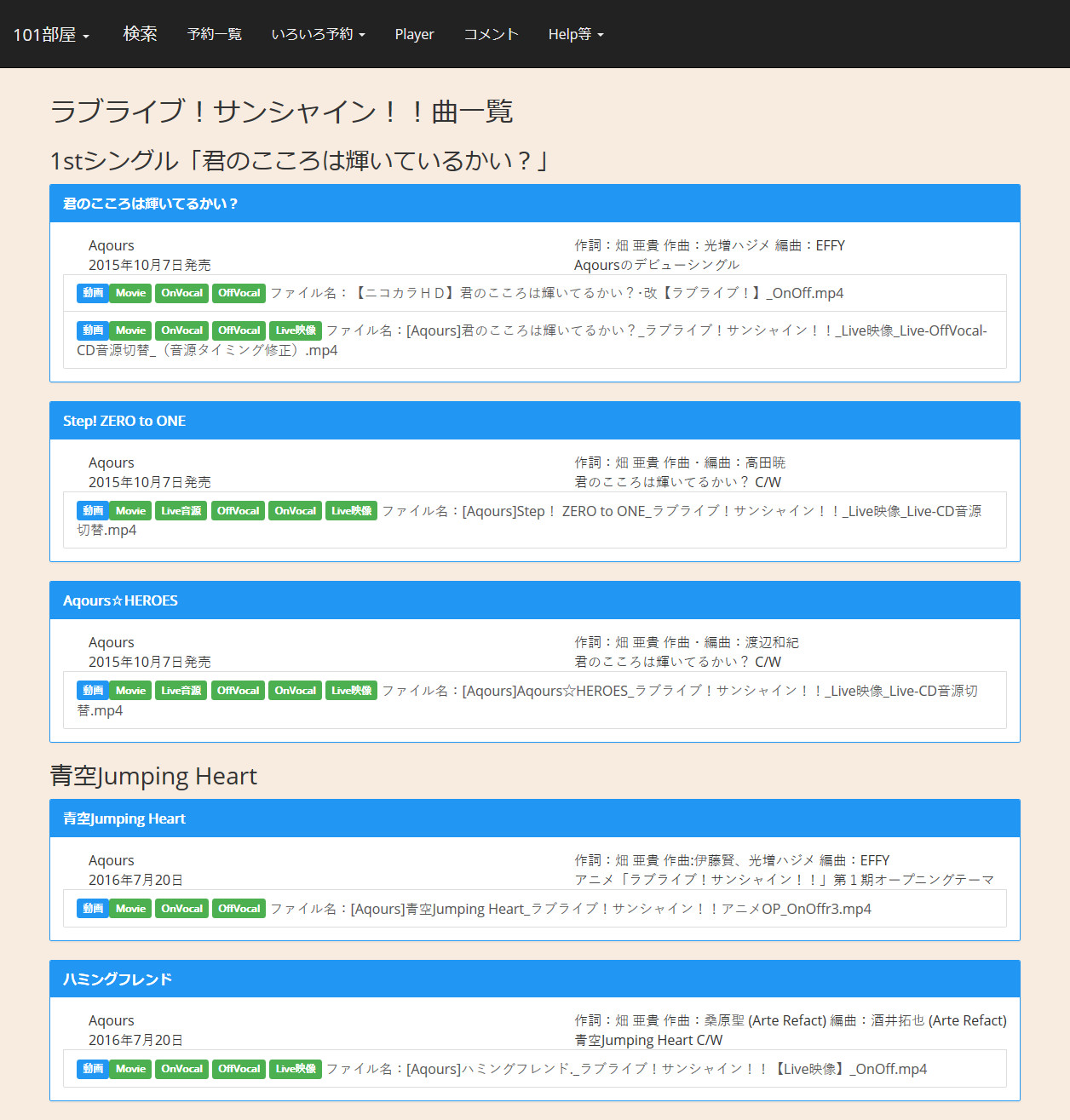Image resolution: width=1070 pixels, height=1120 pixels.
Task: Click OnVocal badge in 青空Jumping Heart row
Action: [182, 909]
